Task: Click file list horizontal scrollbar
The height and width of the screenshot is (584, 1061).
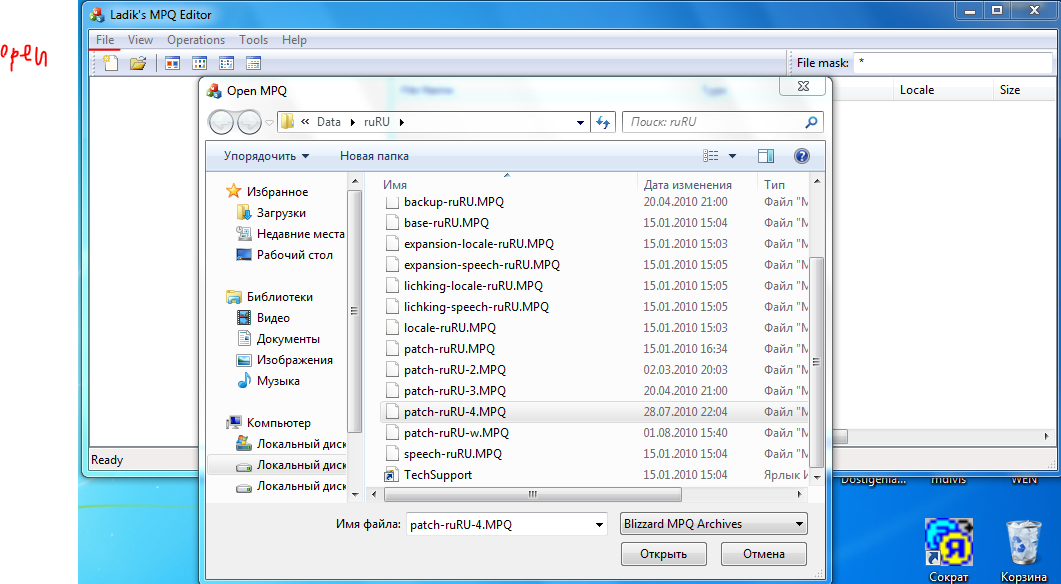Action: coord(533,495)
